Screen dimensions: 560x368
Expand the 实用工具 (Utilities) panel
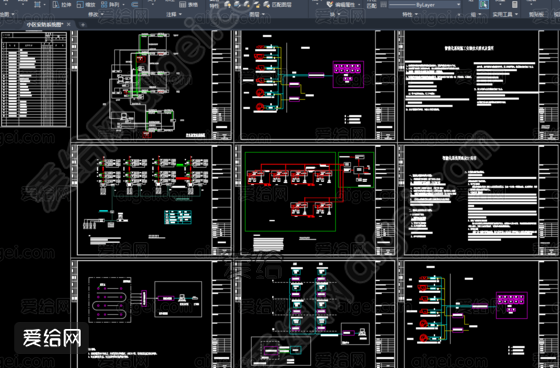(x=505, y=14)
